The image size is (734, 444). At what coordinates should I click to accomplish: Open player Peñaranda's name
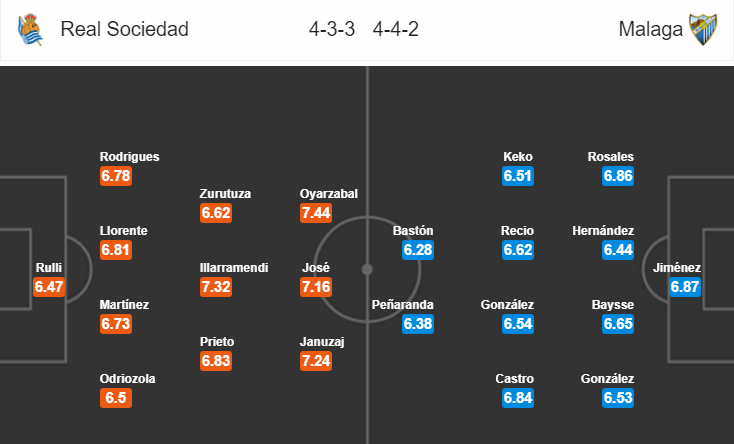click(x=403, y=305)
